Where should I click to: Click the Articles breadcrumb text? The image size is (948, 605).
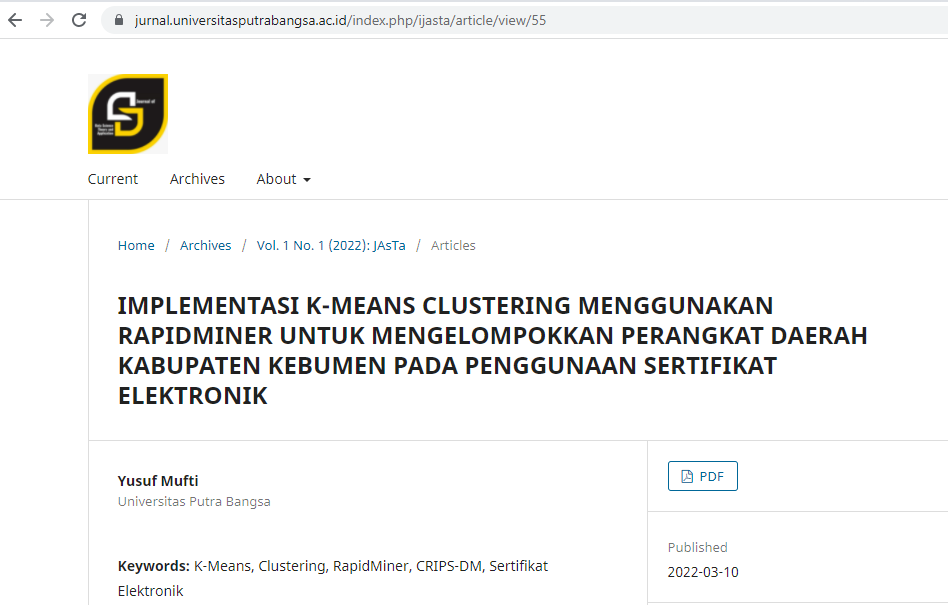point(453,245)
